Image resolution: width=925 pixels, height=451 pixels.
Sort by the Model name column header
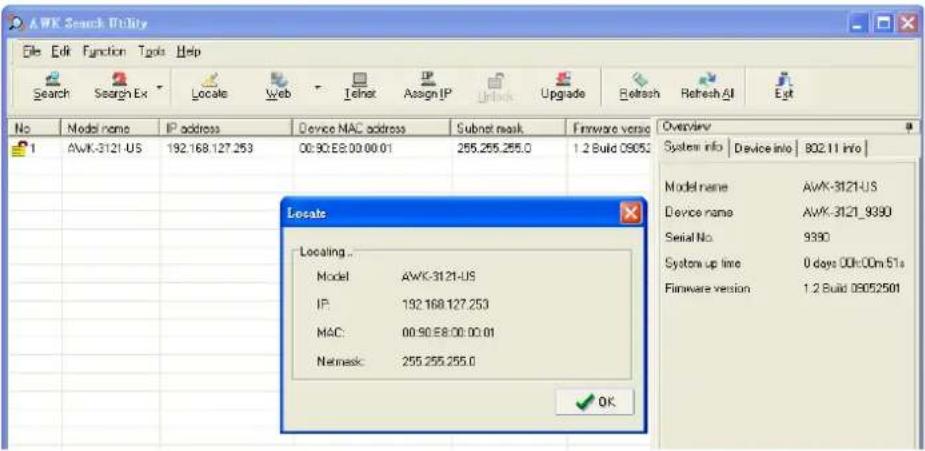click(x=109, y=128)
